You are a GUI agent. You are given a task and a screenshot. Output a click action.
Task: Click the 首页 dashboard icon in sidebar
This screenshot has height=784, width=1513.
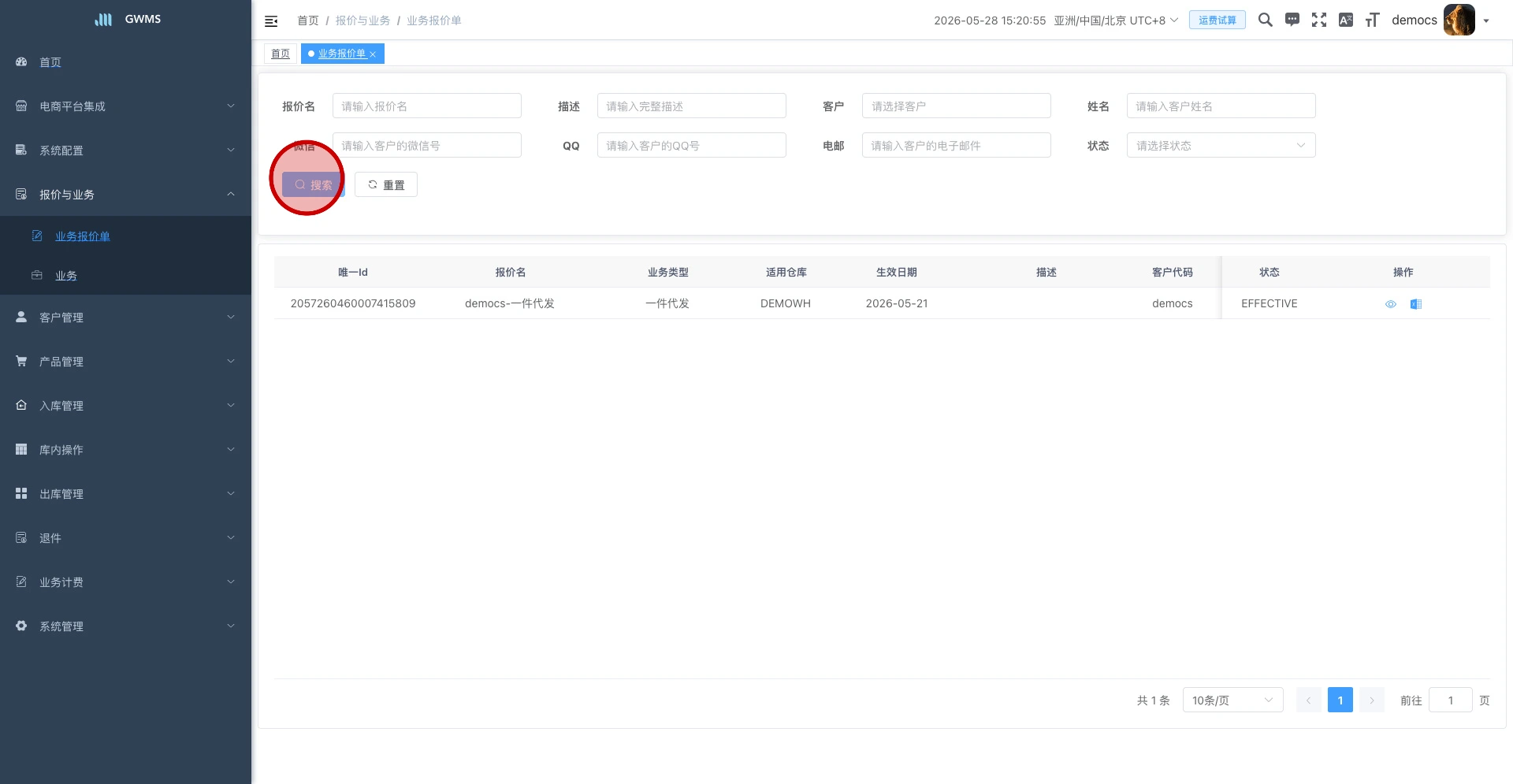click(21, 61)
